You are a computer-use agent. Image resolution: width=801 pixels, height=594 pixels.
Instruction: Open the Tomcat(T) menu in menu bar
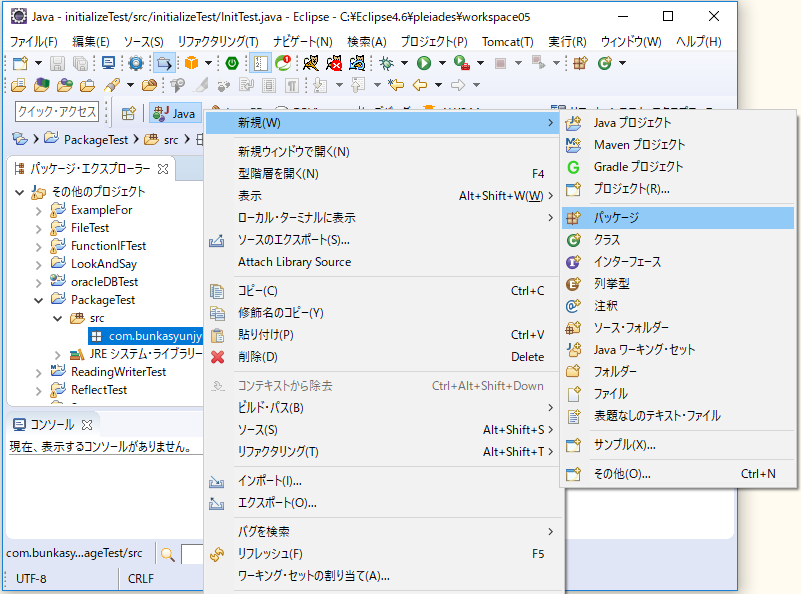point(507,41)
